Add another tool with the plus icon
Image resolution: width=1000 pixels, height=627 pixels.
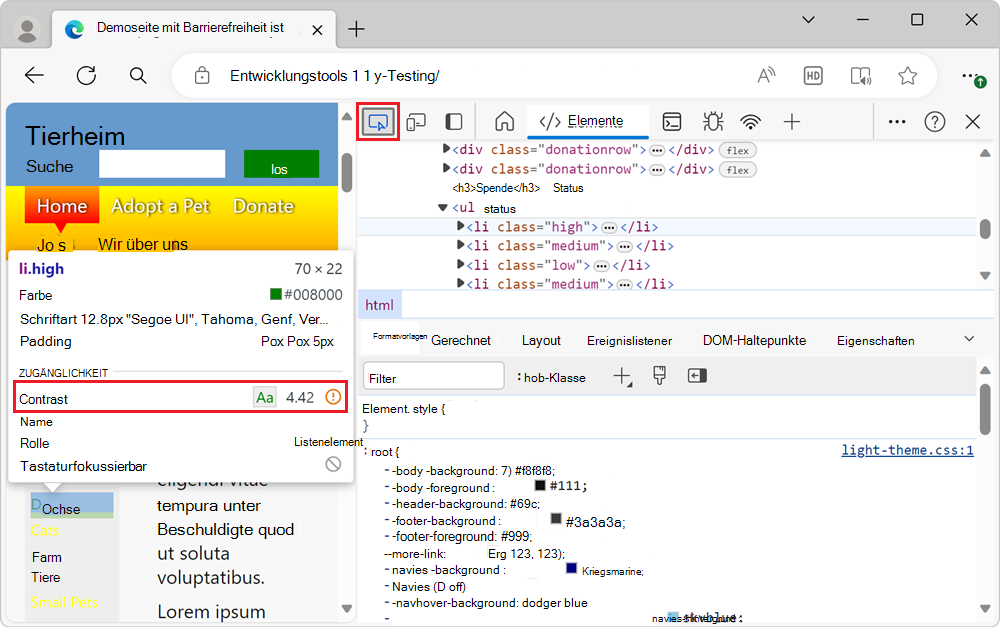[791, 121]
